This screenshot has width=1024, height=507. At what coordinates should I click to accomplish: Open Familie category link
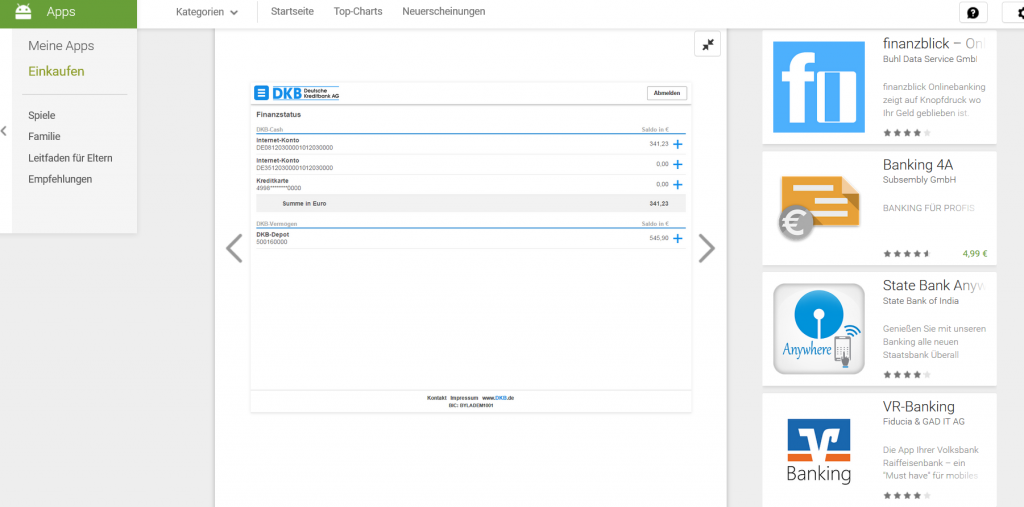coord(44,137)
